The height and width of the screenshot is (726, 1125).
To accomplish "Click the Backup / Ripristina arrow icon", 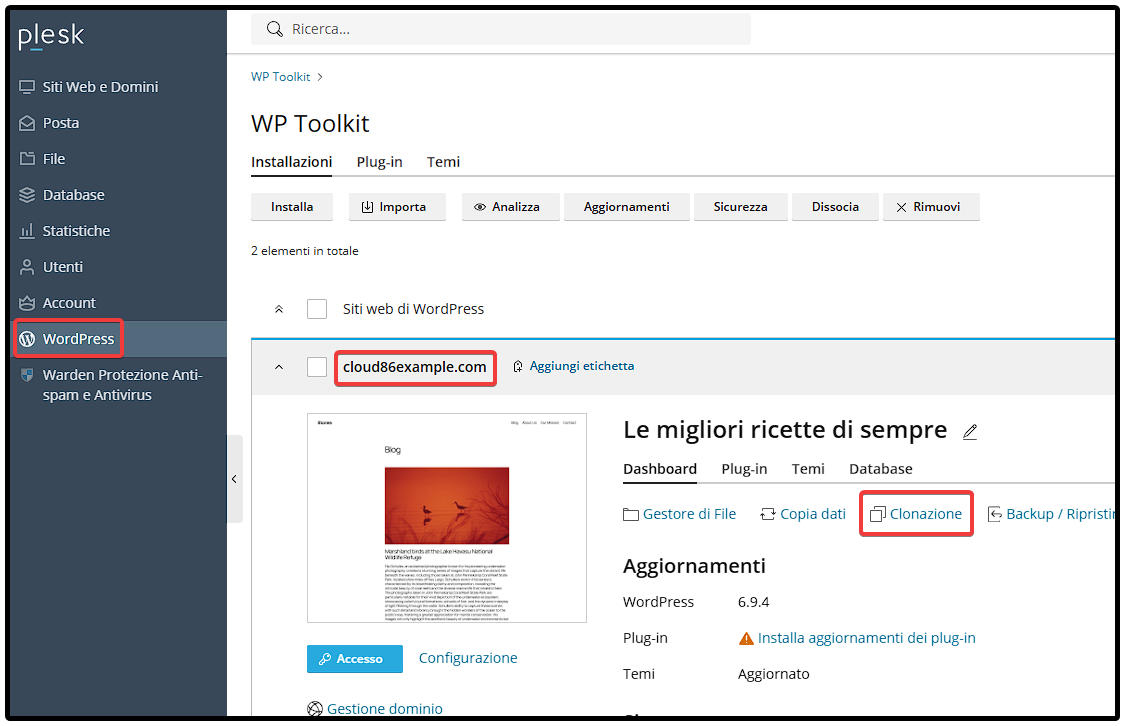I will [994, 514].
